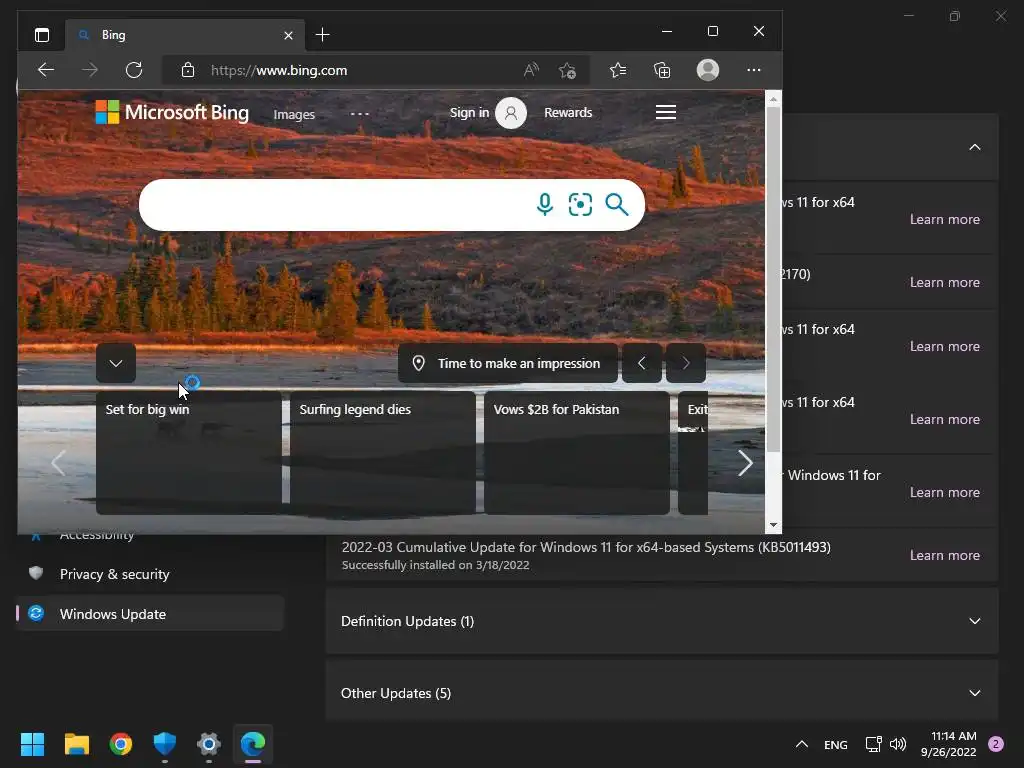Image resolution: width=1024 pixels, height=768 pixels.
Task: Open Privacy & security in Settings
Action: [x=150, y=574]
